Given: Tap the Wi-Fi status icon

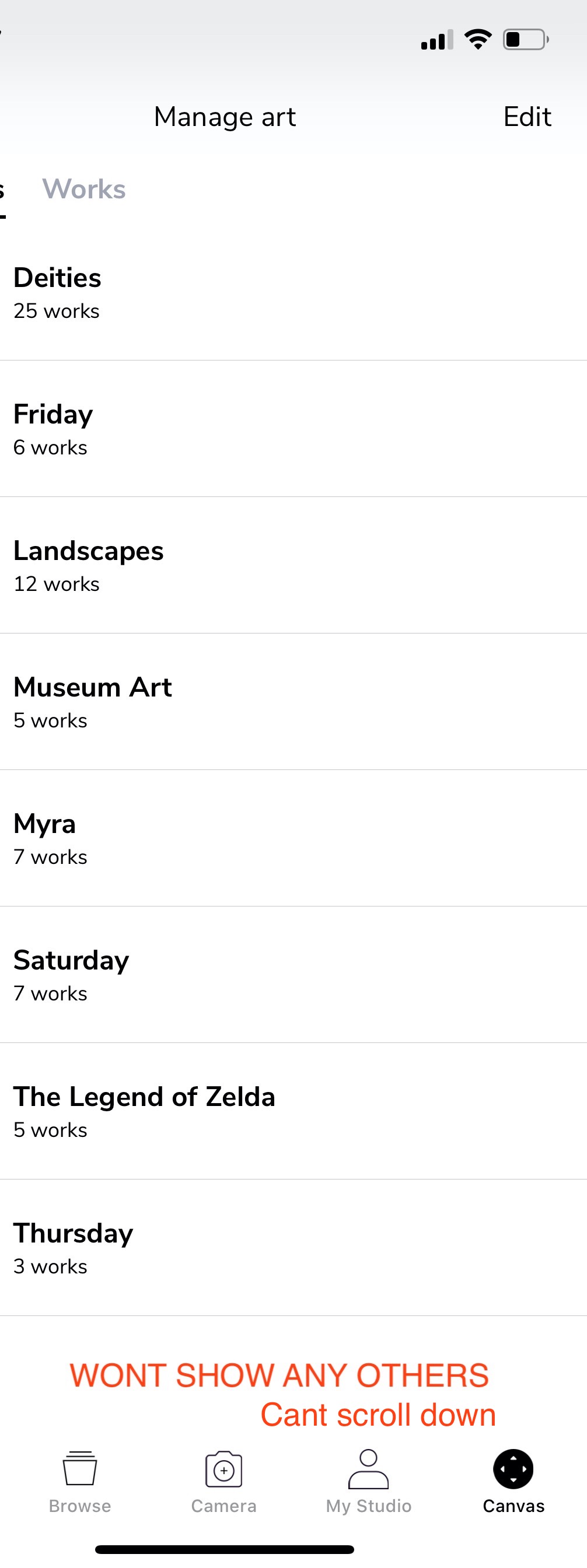Looking at the screenshot, I should click(x=478, y=40).
